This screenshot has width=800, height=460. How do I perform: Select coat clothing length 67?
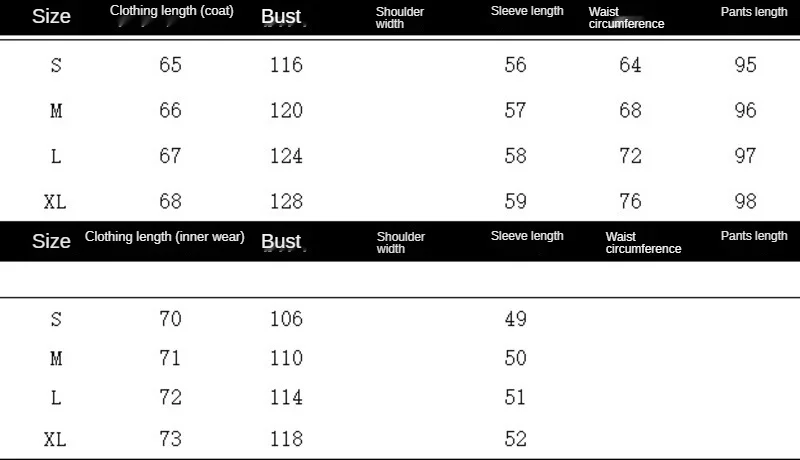coord(170,156)
